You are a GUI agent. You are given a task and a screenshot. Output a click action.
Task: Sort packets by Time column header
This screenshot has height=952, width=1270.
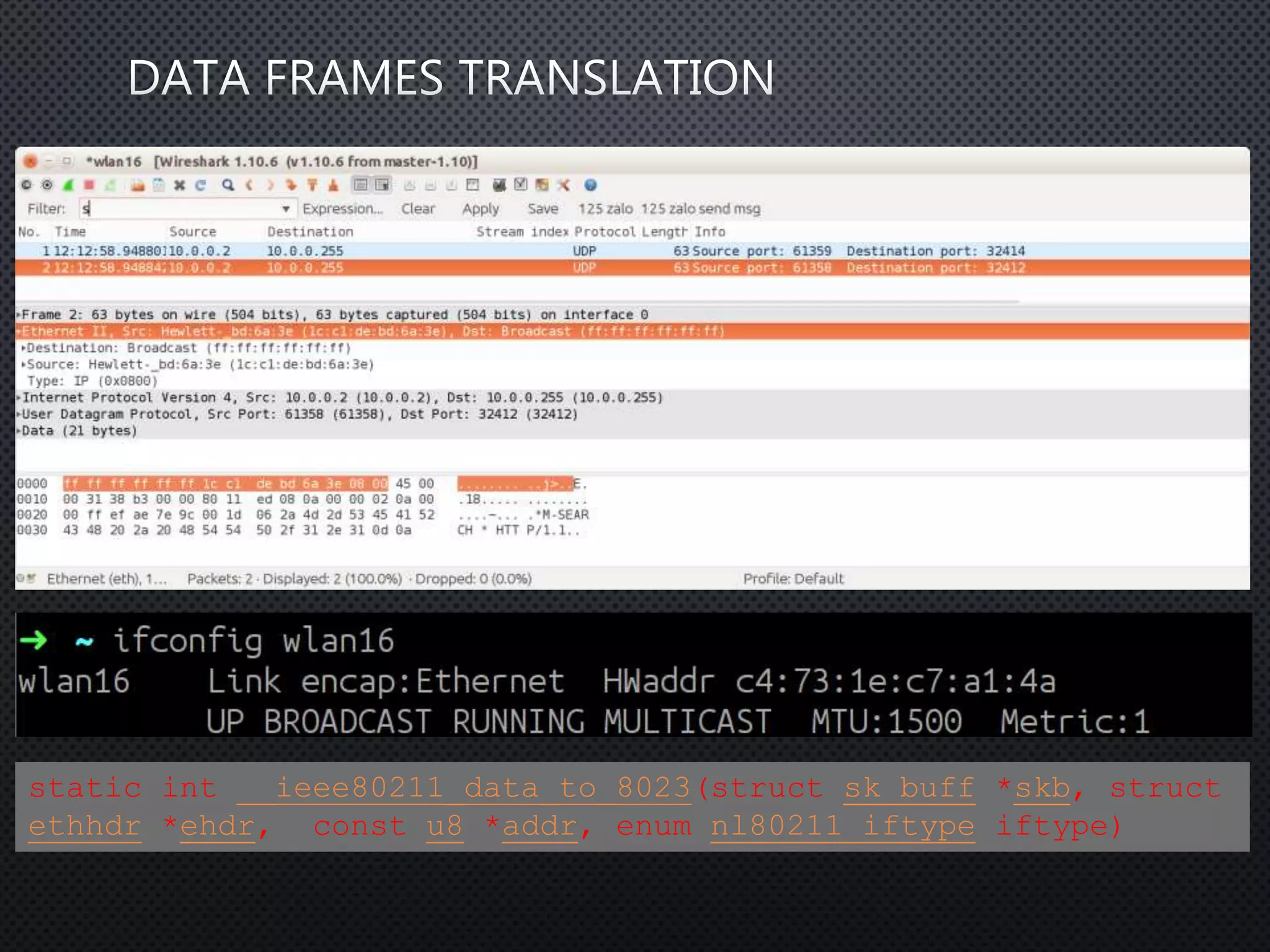70,232
